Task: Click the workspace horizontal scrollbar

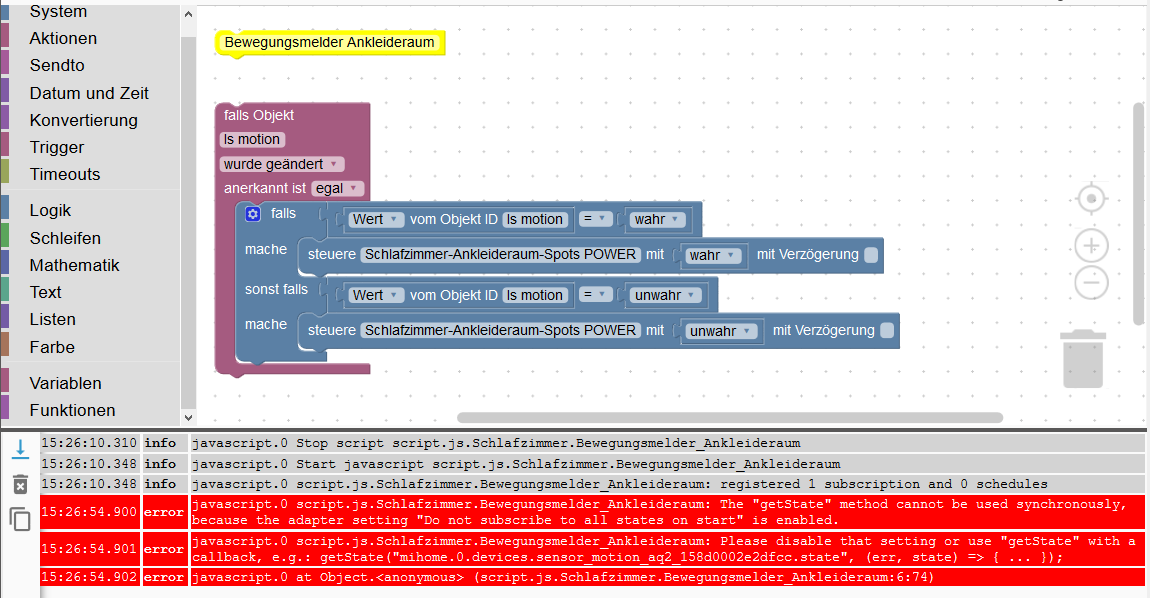Action: pyautogui.click(x=730, y=417)
